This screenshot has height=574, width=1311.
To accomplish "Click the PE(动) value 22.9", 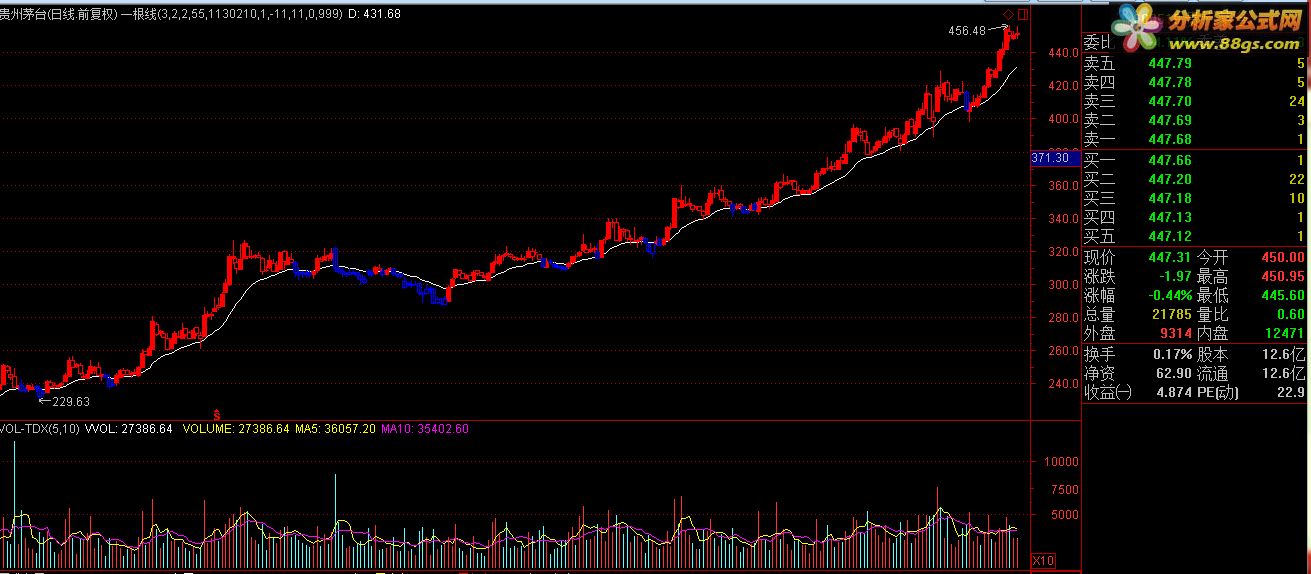I will tap(1291, 393).
